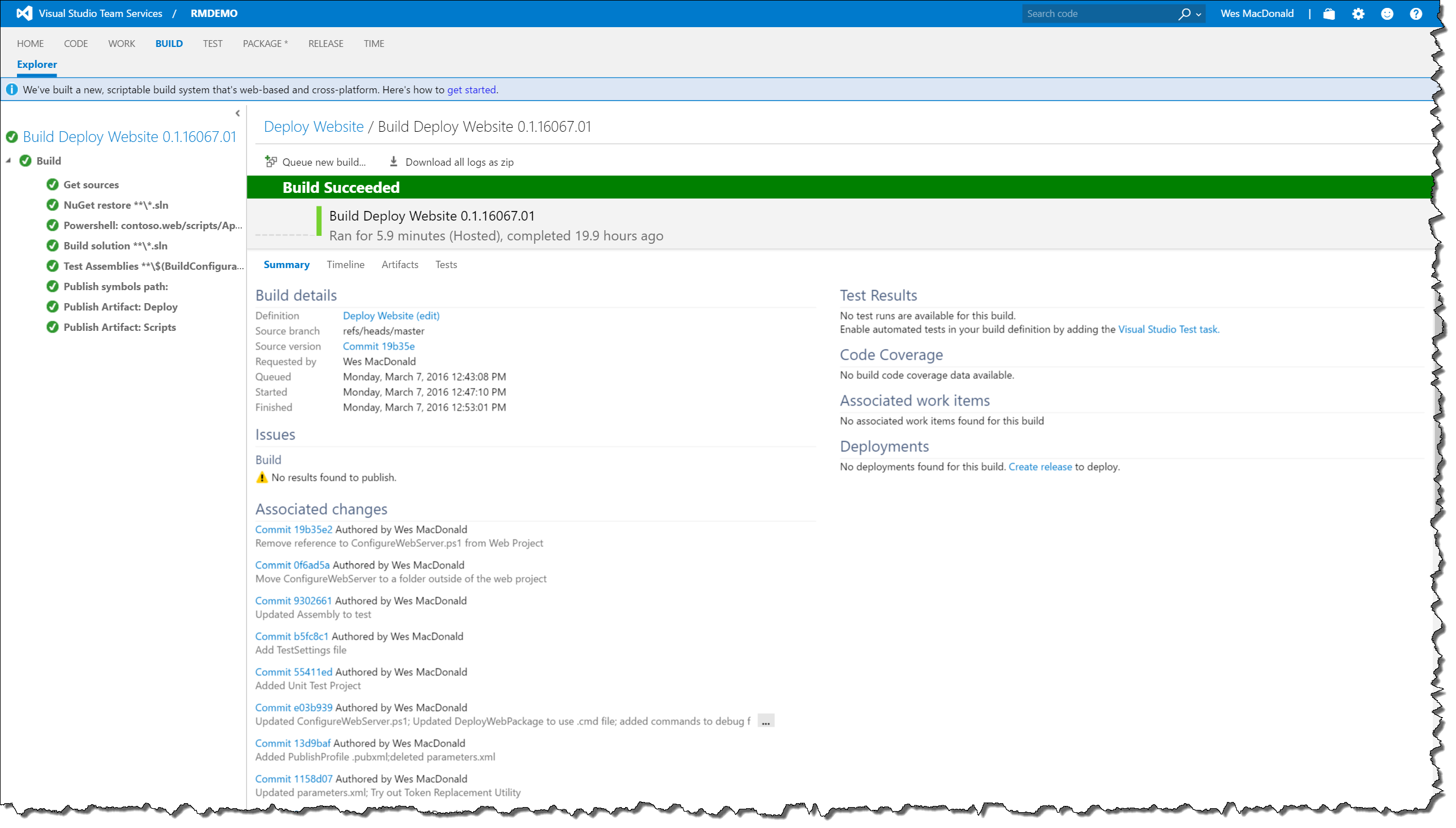Switch to the Artifacts tab
Viewport: 1456px width, 828px height.
tap(399, 265)
